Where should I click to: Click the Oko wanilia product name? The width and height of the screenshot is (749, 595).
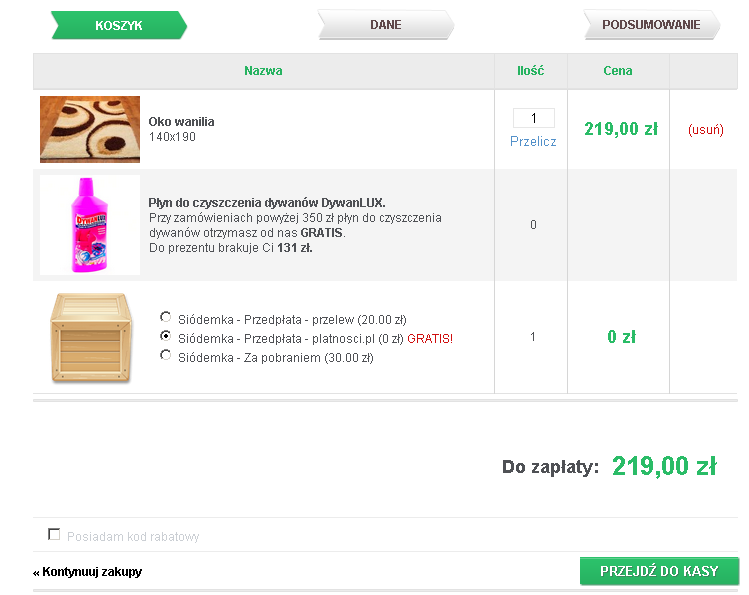point(181,122)
